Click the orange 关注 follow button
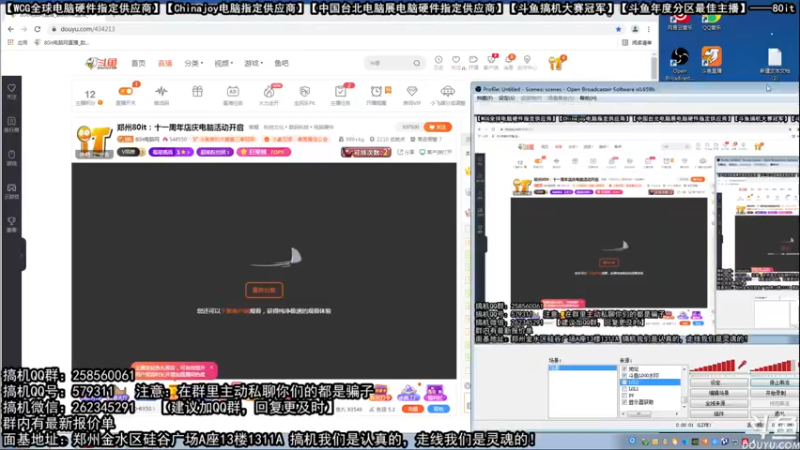Image resolution: width=800 pixels, height=450 pixels. [x=437, y=127]
